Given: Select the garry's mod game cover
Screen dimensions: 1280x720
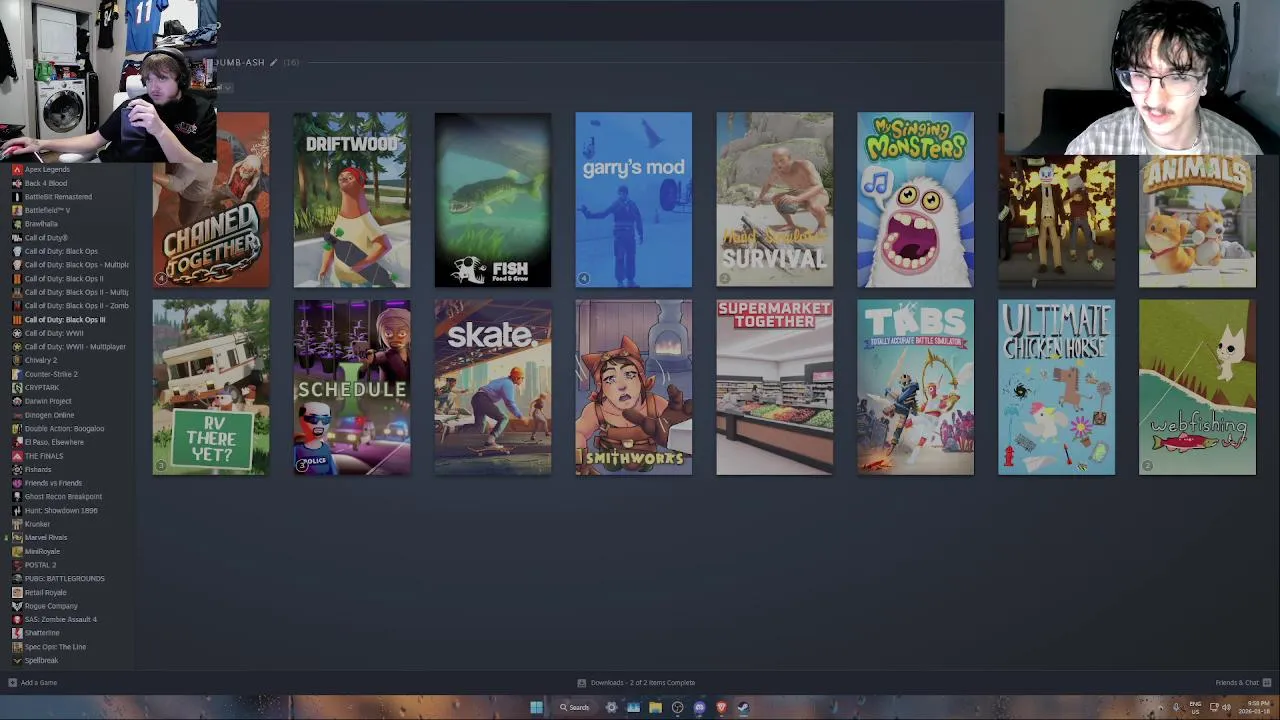Looking at the screenshot, I should pos(634,200).
